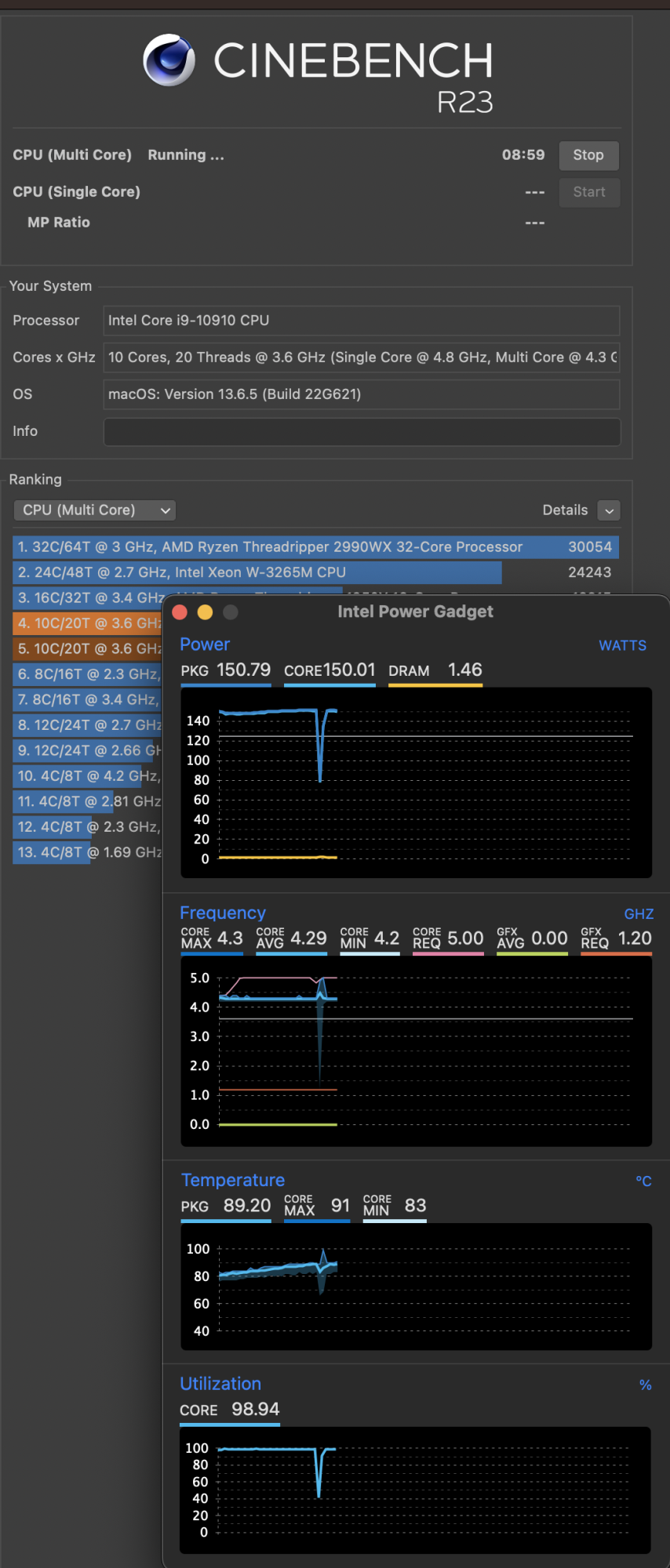Select ranking row 10 4C/8T @ 4.2 GHz
Screen dimensions: 670x1568
[87, 776]
